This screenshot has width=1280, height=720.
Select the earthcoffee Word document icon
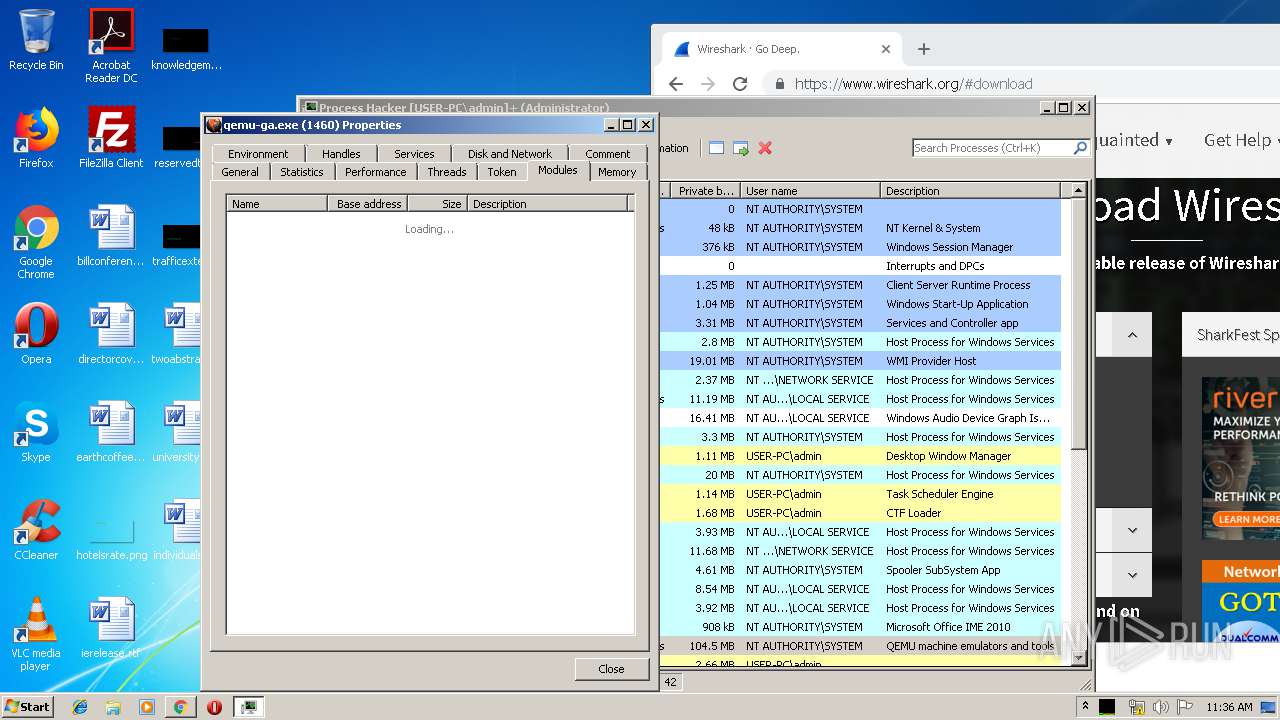(x=111, y=432)
